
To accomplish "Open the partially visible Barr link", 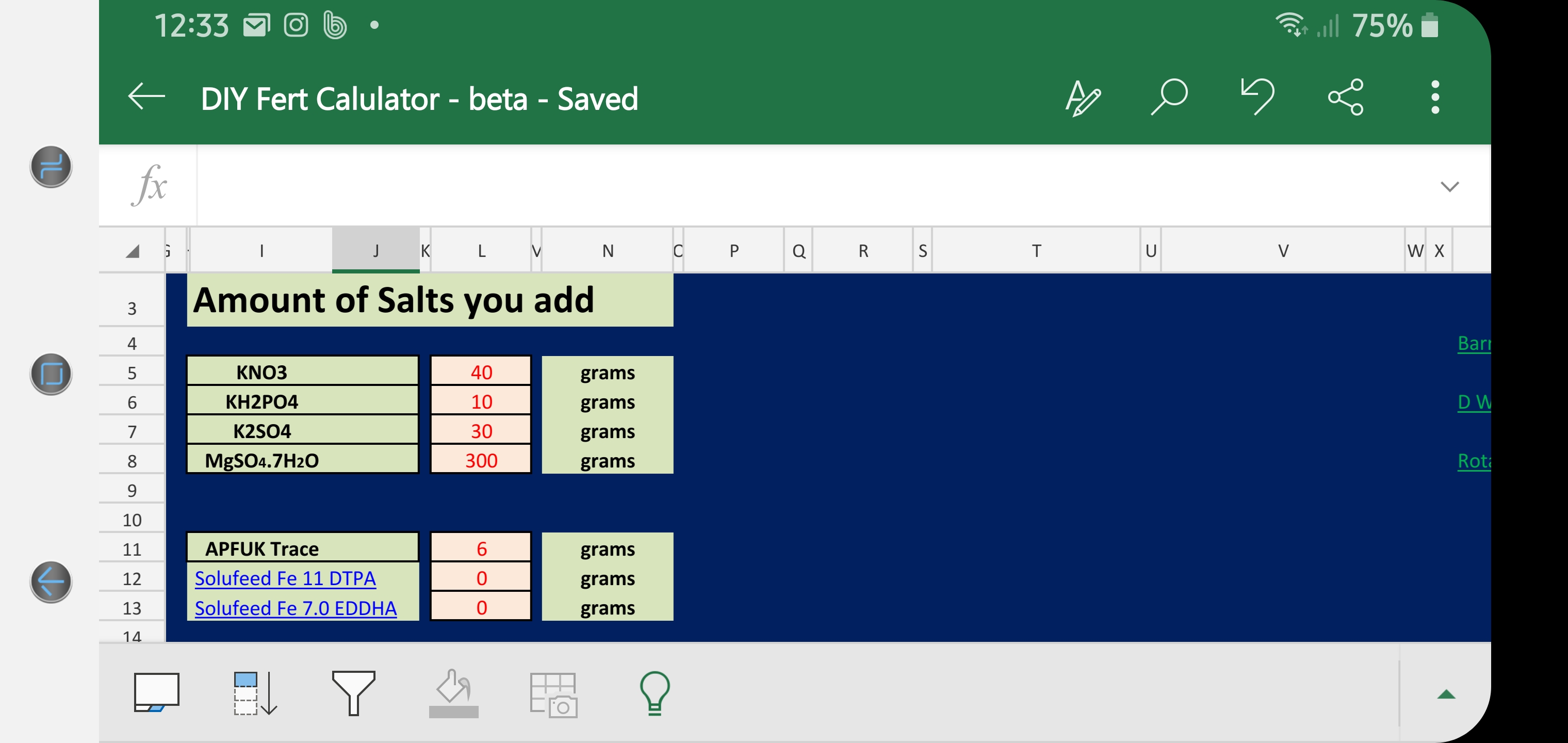I will point(1474,343).
